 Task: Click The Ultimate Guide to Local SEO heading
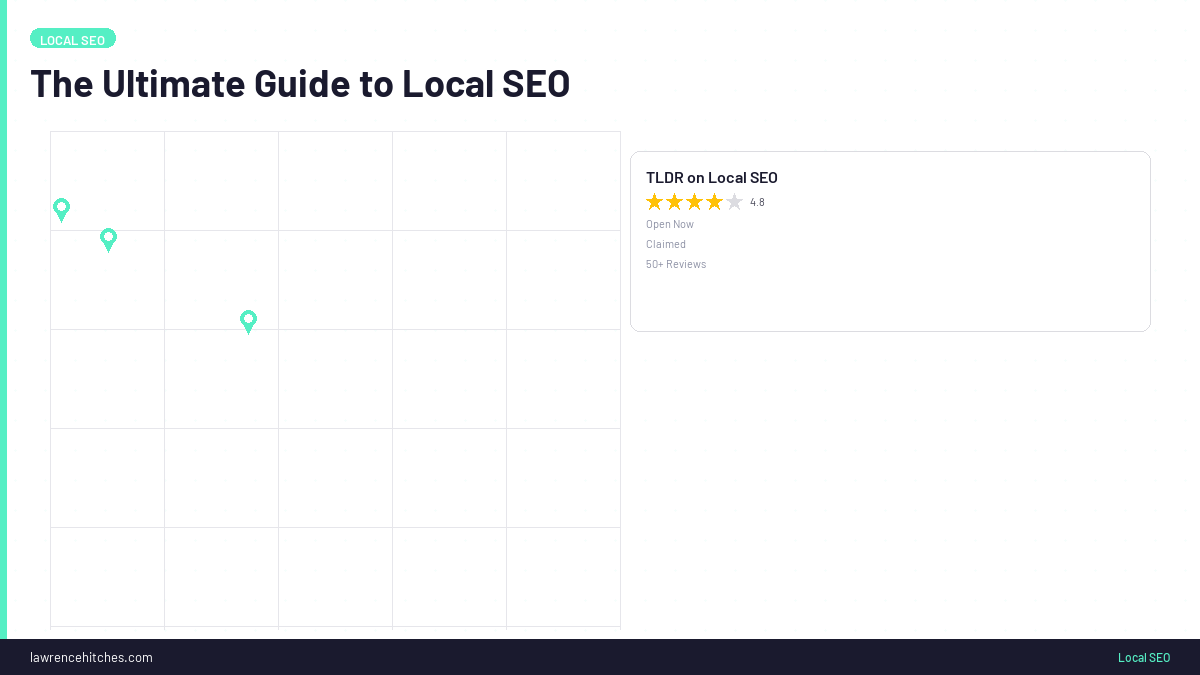coord(300,84)
